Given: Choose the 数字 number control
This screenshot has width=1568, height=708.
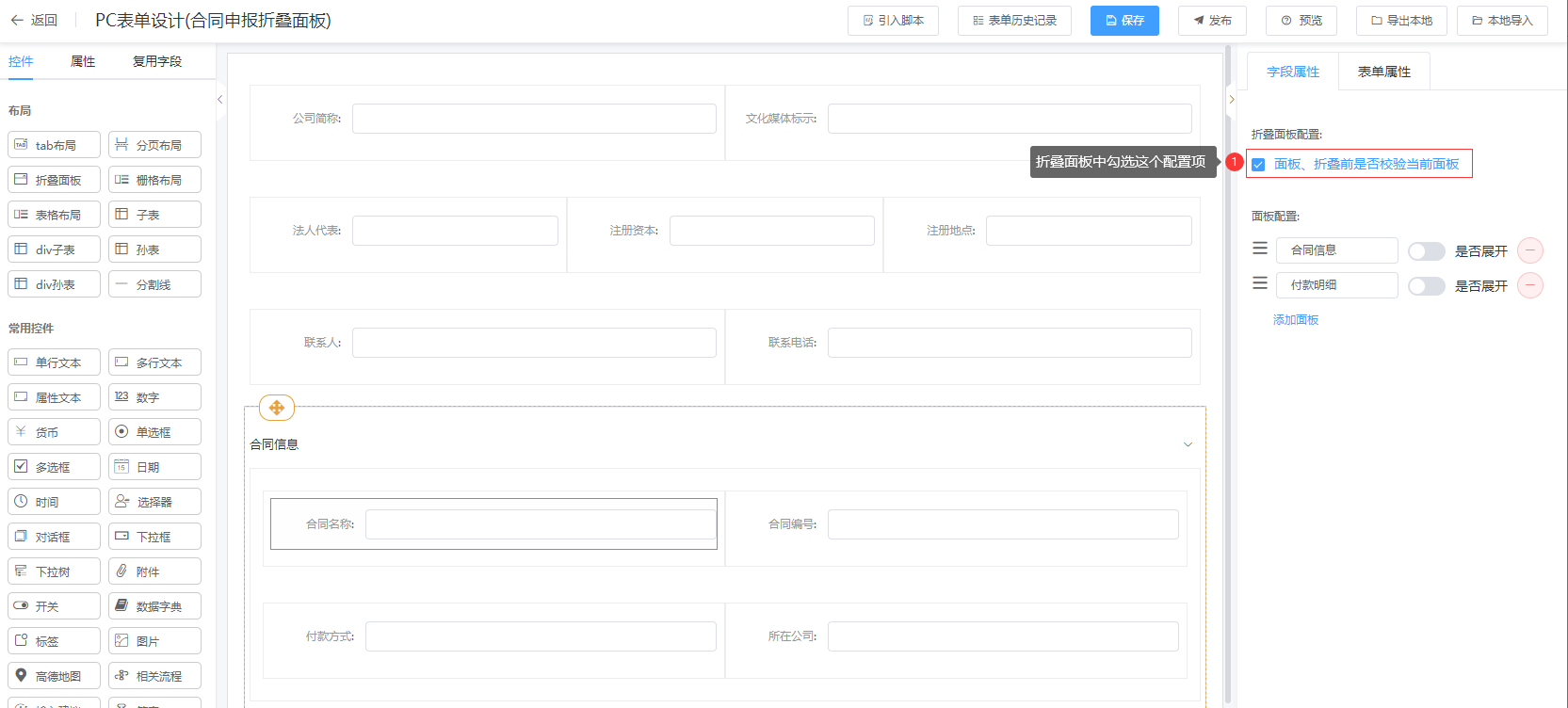Looking at the screenshot, I should click(x=154, y=397).
